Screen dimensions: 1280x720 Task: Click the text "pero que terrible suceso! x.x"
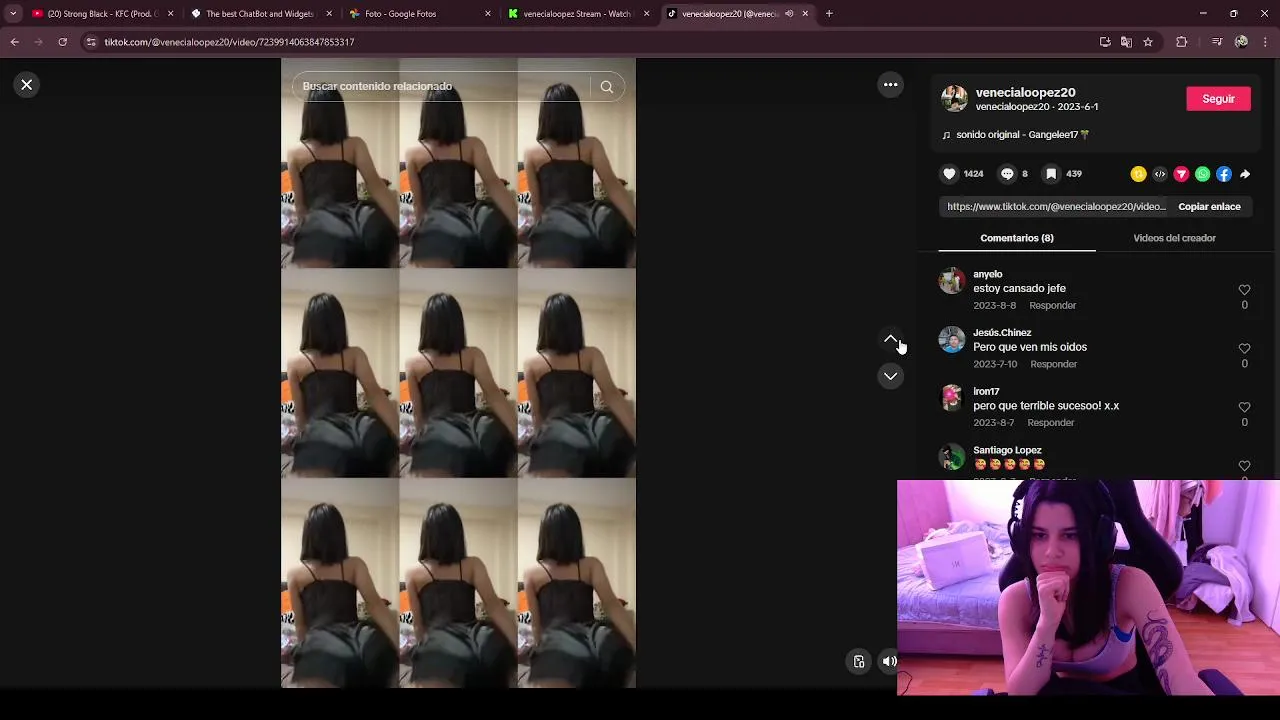(x=1046, y=406)
